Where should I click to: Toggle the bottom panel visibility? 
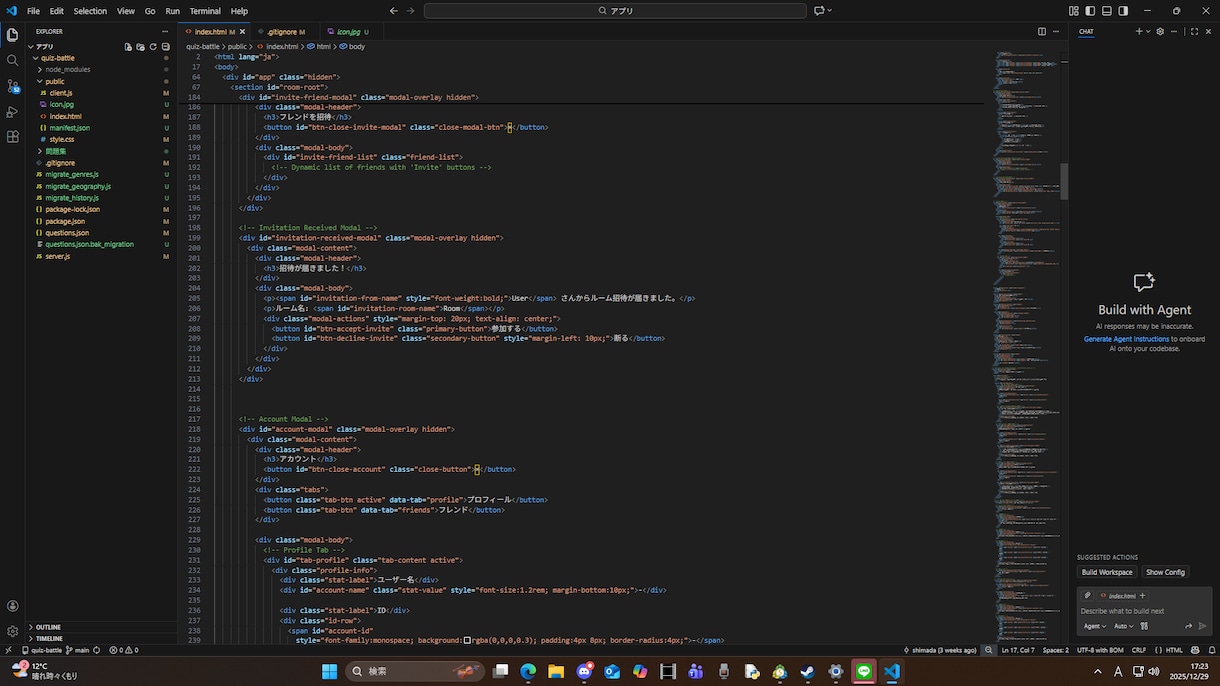pyautogui.click(x=1107, y=11)
